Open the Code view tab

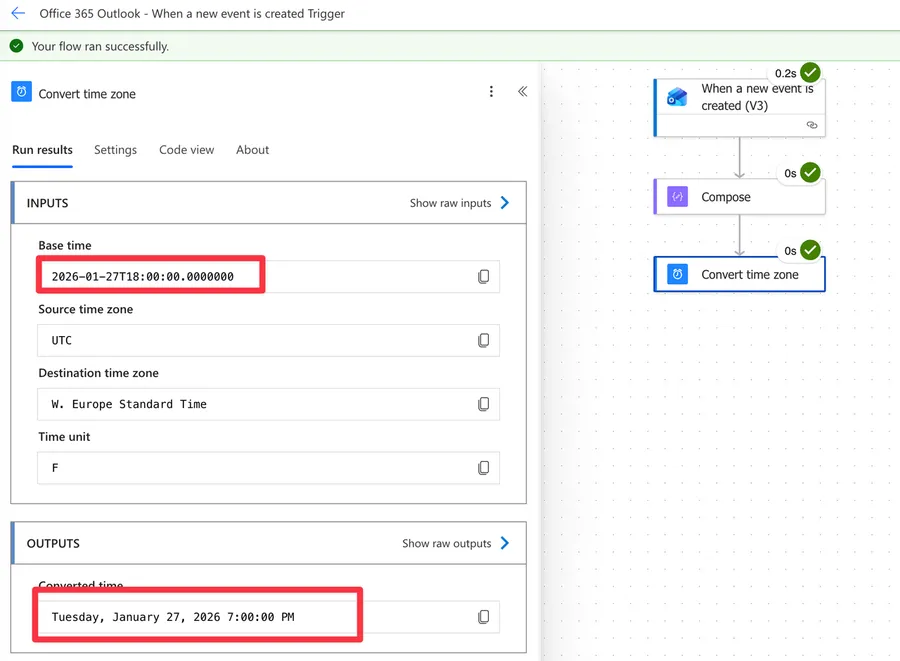pos(186,150)
